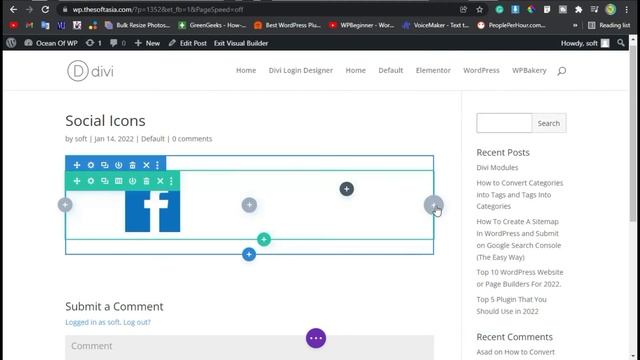Image resolution: width=640 pixels, height=360 pixels.
Task: Open Chrome three-dot menu
Action: 627,9
